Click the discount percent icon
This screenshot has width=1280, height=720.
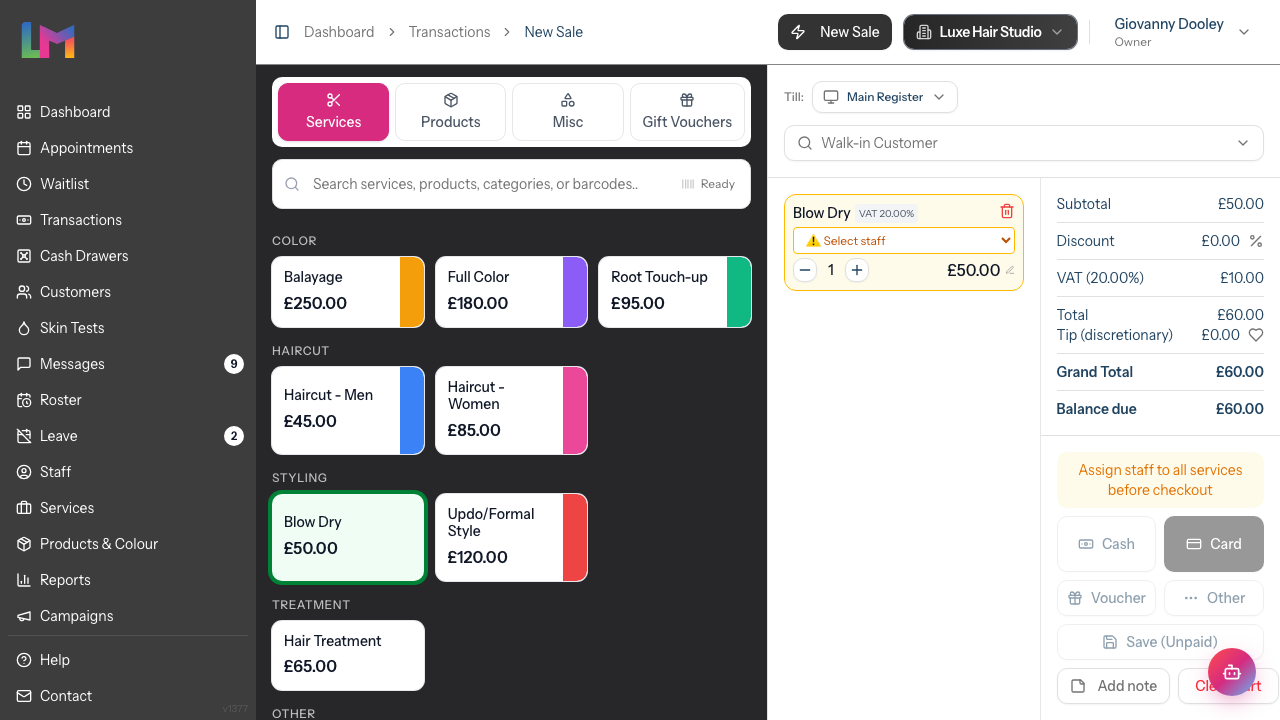click(x=1256, y=241)
